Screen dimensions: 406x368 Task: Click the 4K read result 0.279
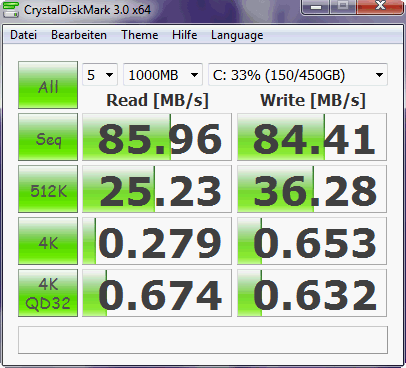click(x=157, y=241)
